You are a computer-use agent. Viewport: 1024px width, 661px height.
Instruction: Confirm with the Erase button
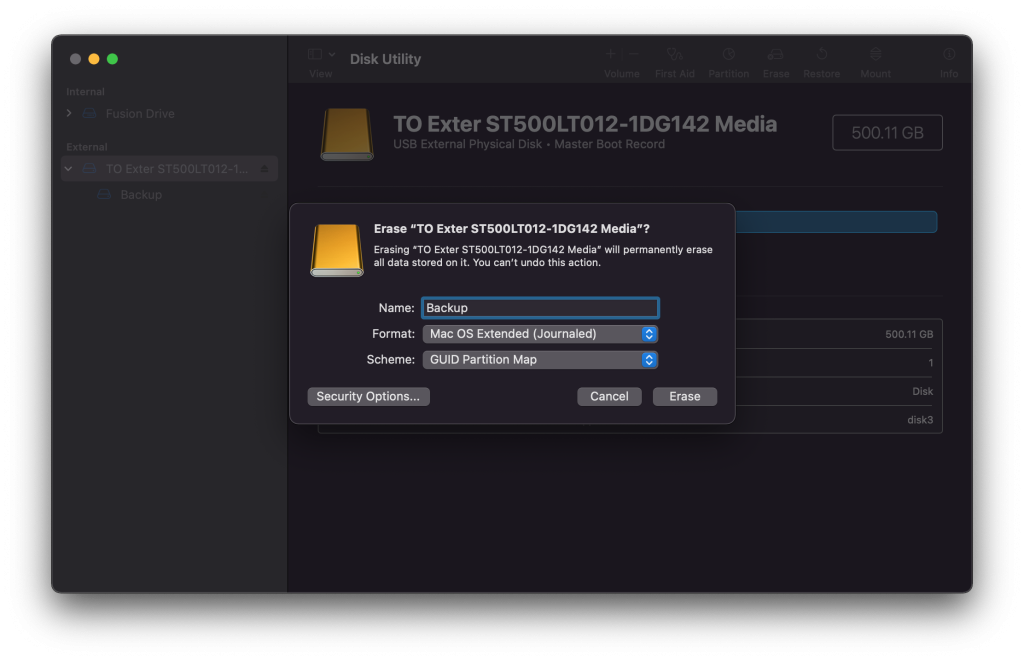[x=684, y=396]
